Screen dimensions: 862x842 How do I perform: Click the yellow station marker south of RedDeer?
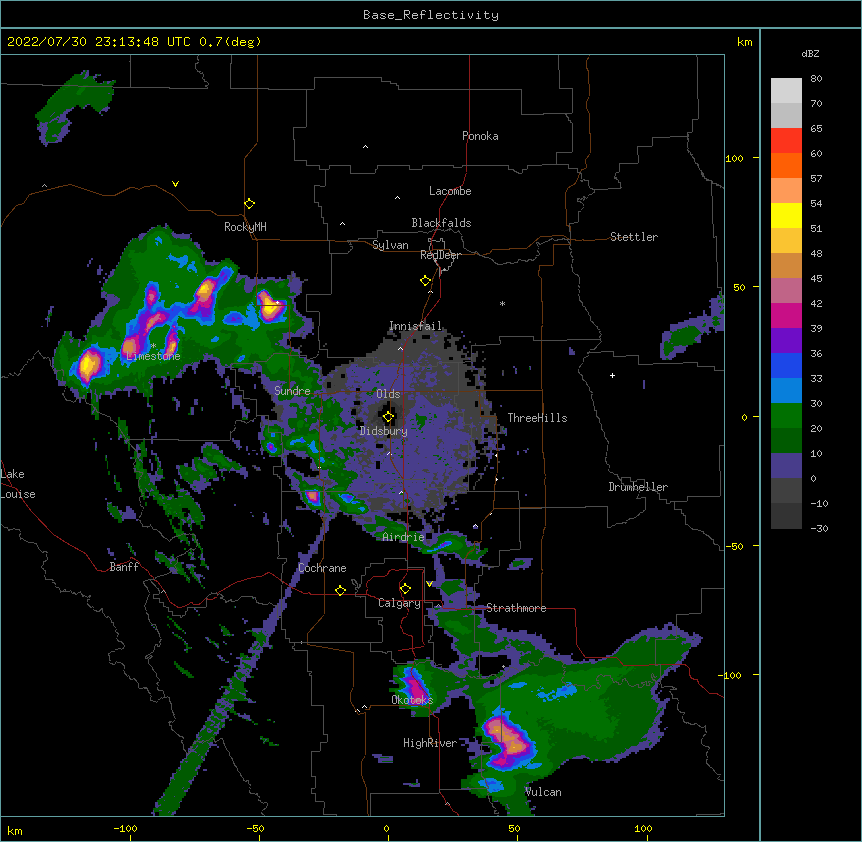(425, 281)
